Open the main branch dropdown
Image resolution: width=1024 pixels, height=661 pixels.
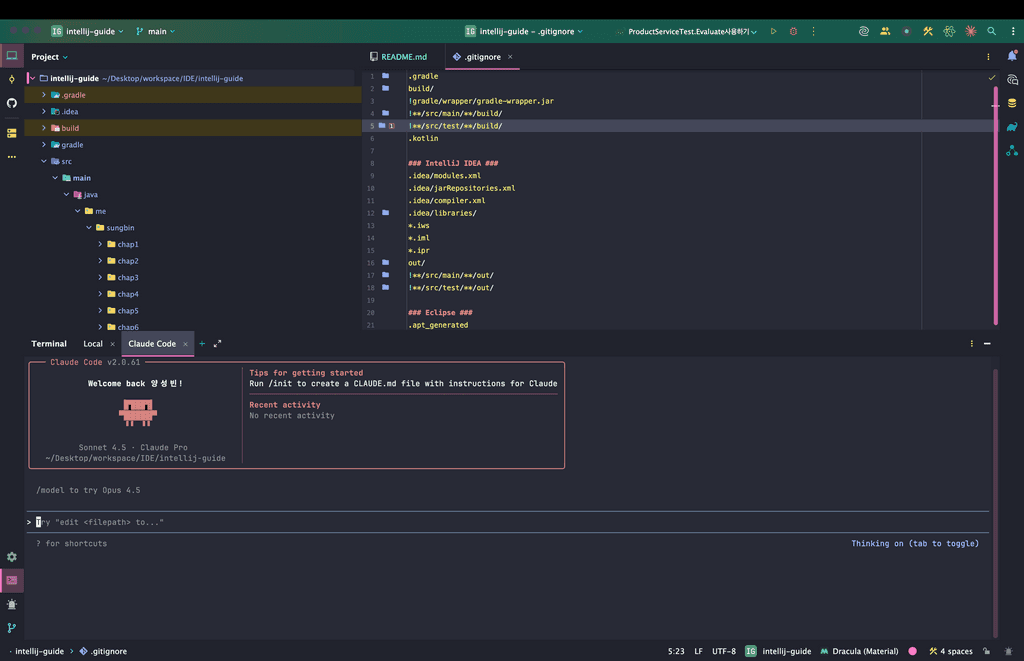click(155, 32)
